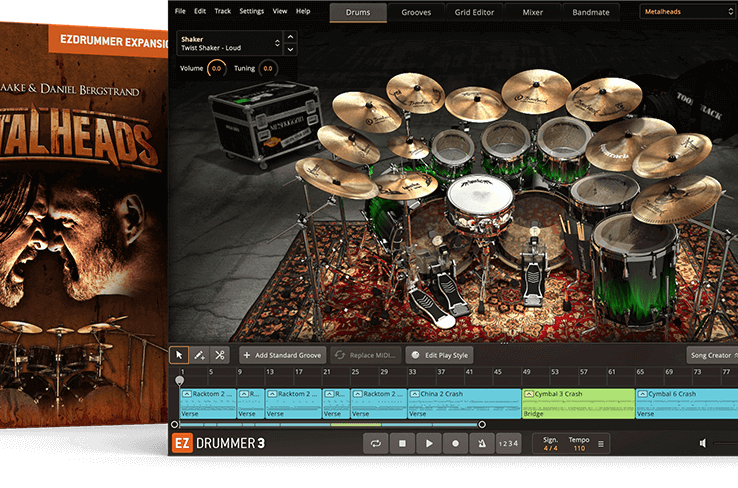Mute output via the speaker icon
This screenshot has height=488, width=738.
[x=703, y=443]
